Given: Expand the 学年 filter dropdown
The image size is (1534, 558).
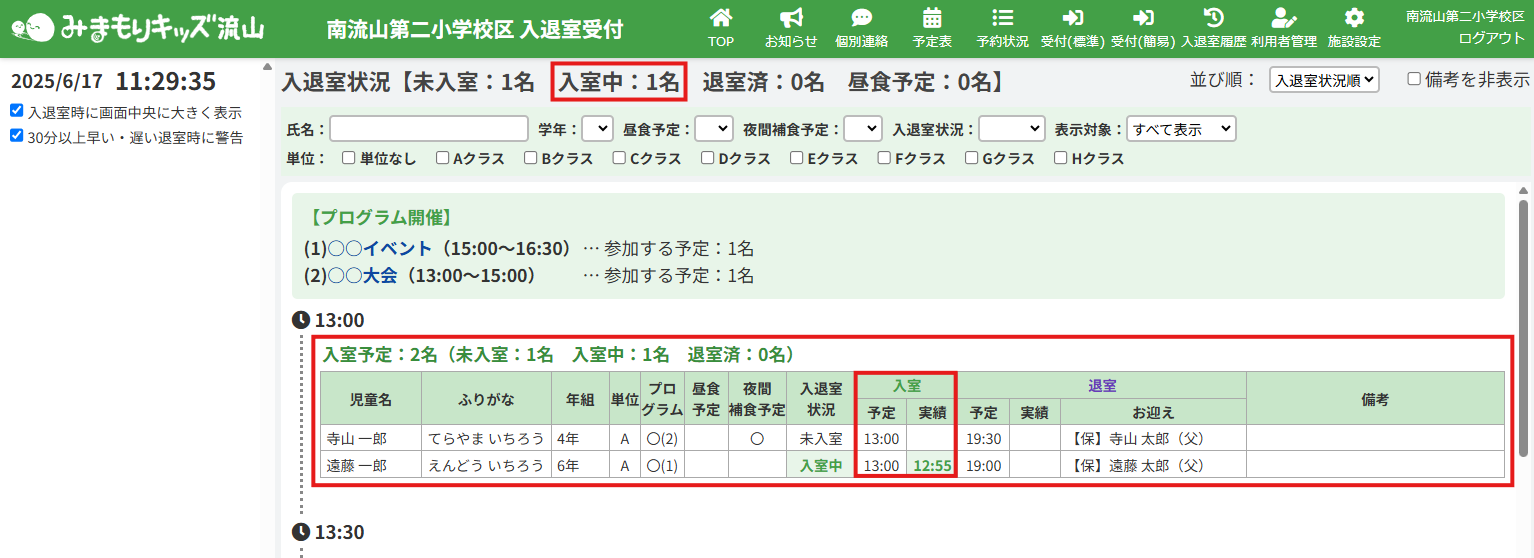Looking at the screenshot, I should 597,129.
